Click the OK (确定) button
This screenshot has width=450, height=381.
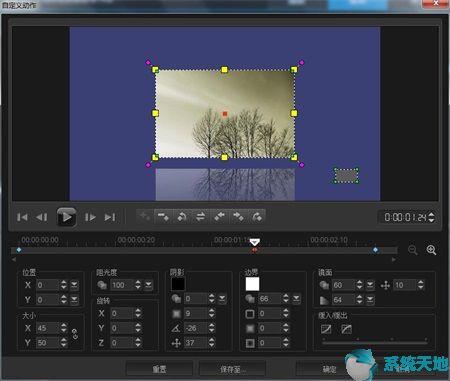tap(329, 369)
